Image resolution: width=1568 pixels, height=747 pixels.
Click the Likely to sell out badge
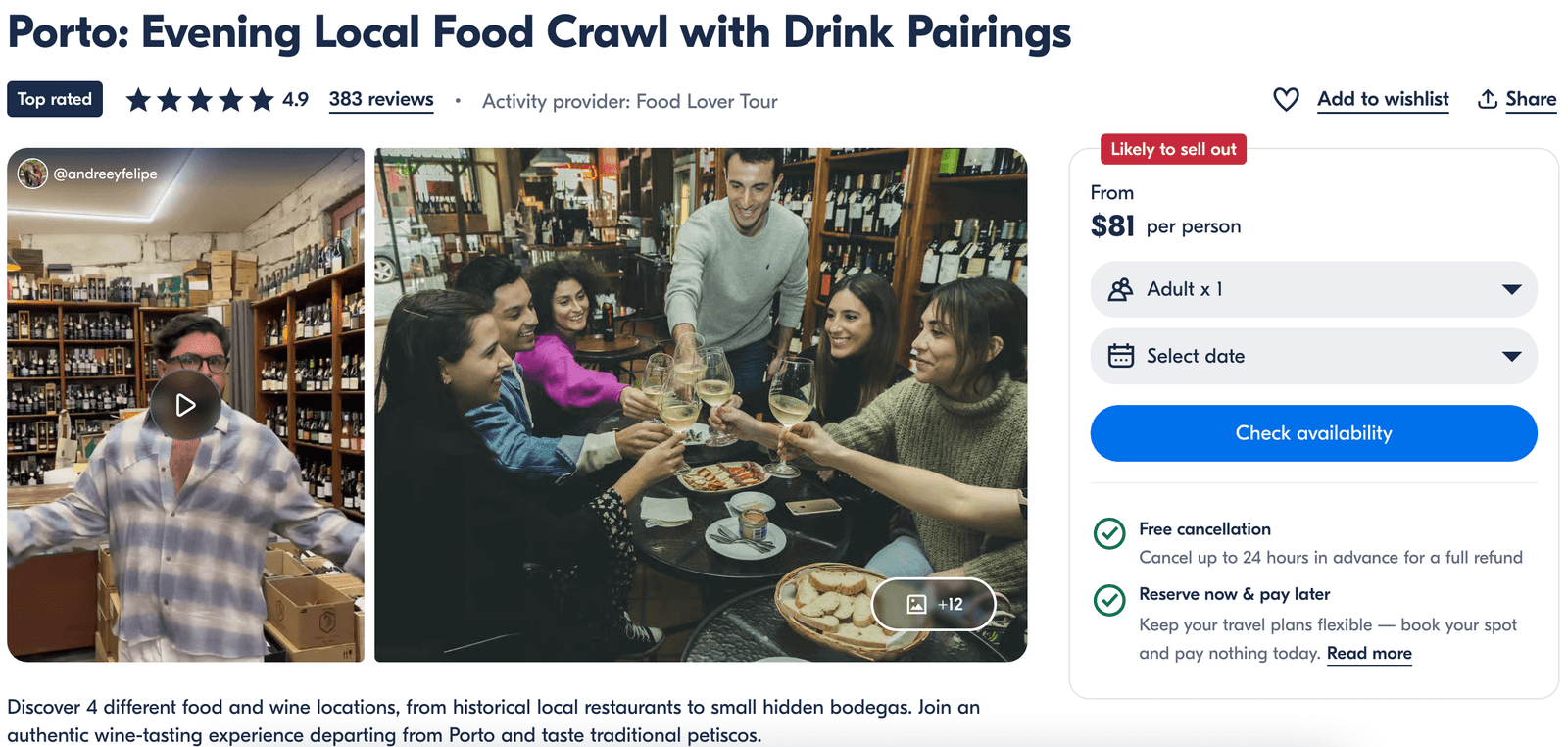pos(1172,149)
